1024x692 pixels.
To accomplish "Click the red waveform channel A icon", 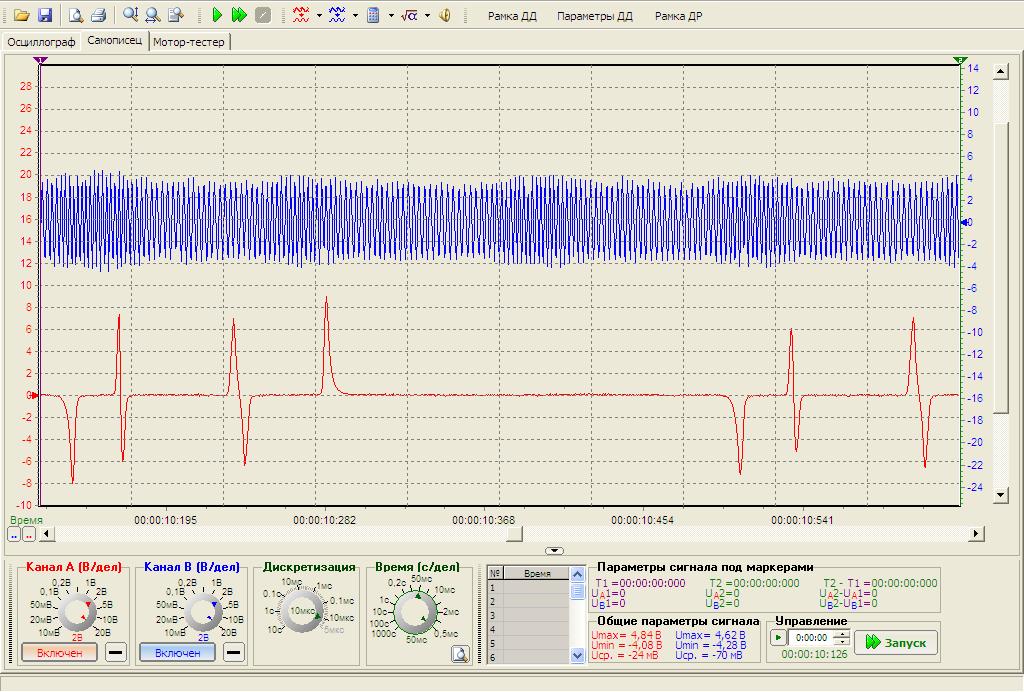I will click(301, 15).
